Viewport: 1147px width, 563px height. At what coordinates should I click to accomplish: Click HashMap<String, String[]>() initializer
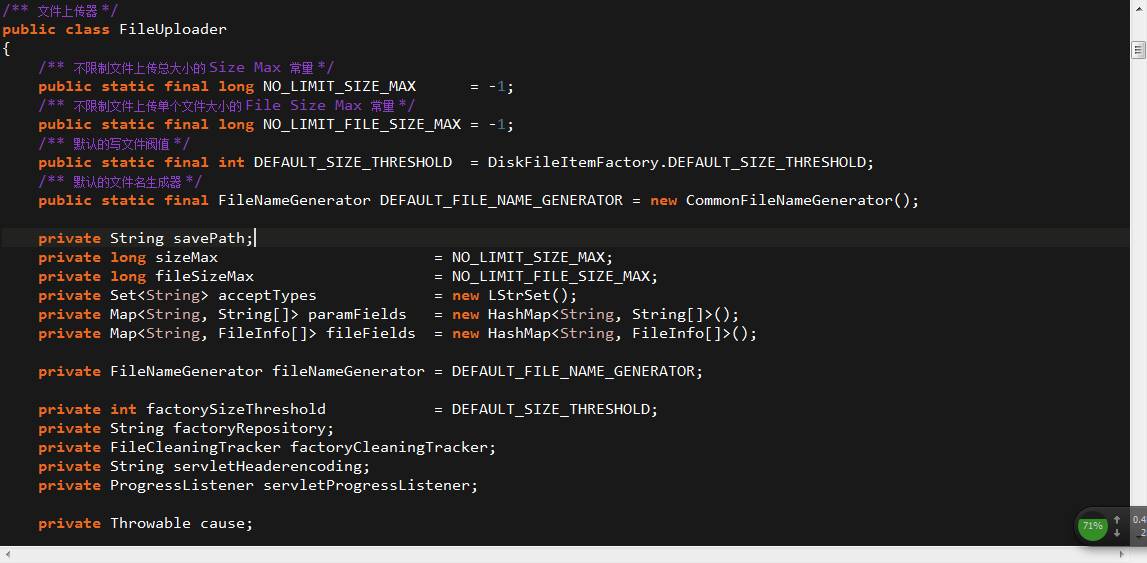609,314
